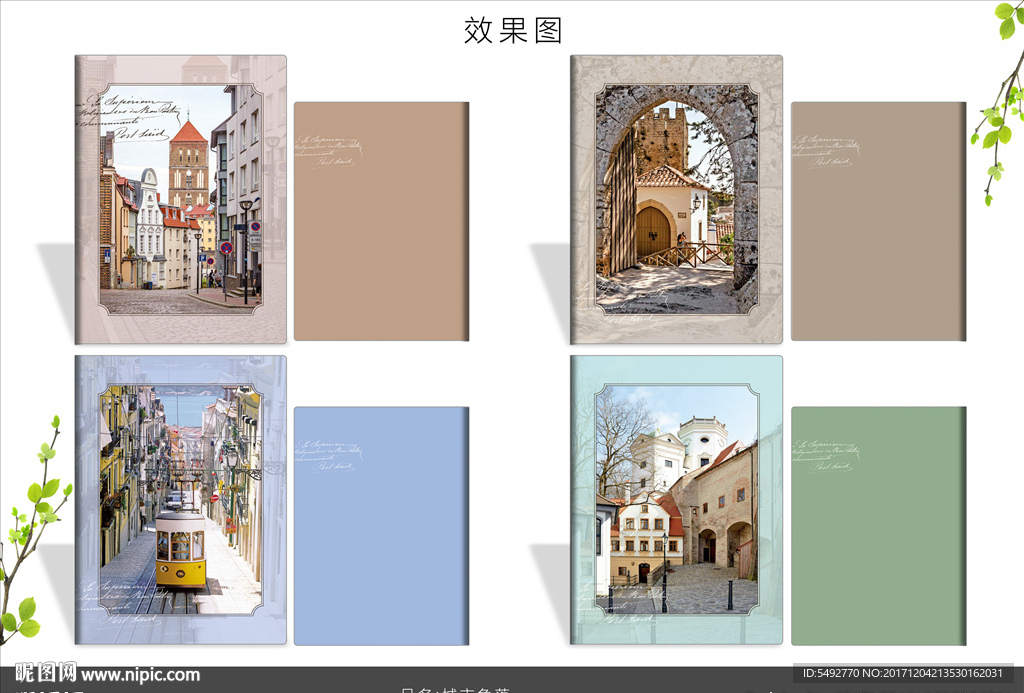This screenshot has height=693, width=1024.
Task: Open the yellow tram street cover
Action: click(x=180, y=500)
